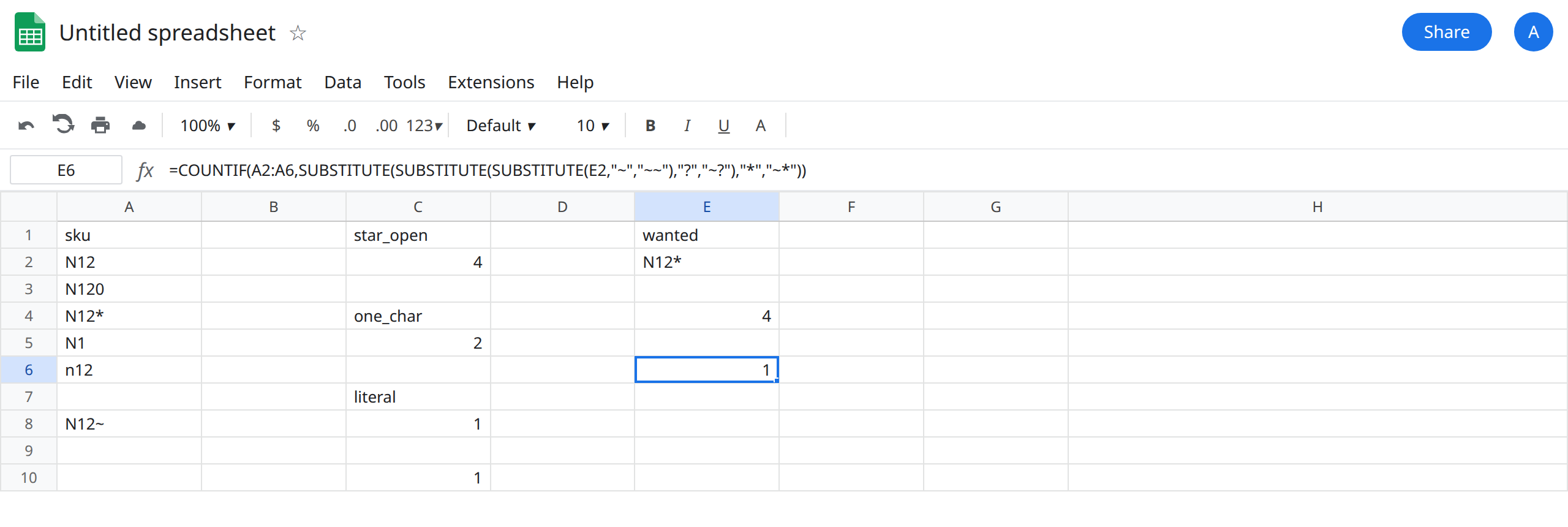
Task: Select column E header
Action: click(707, 207)
